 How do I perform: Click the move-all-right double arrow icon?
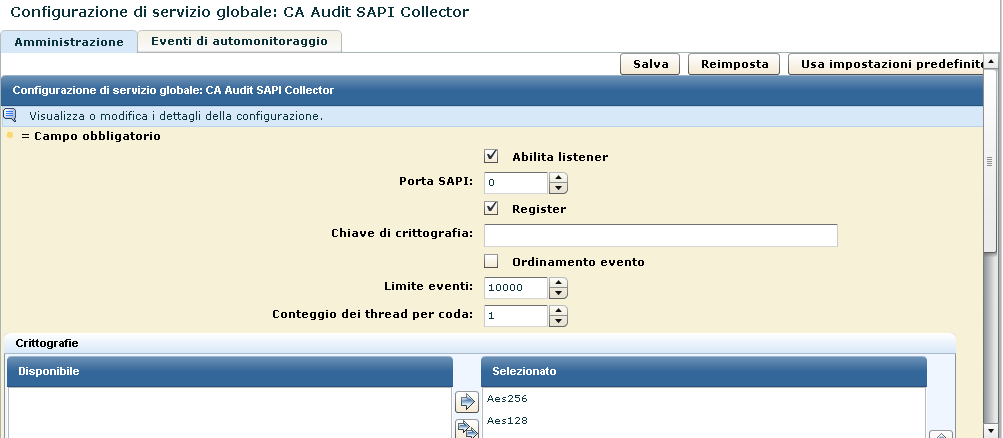coord(467,429)
